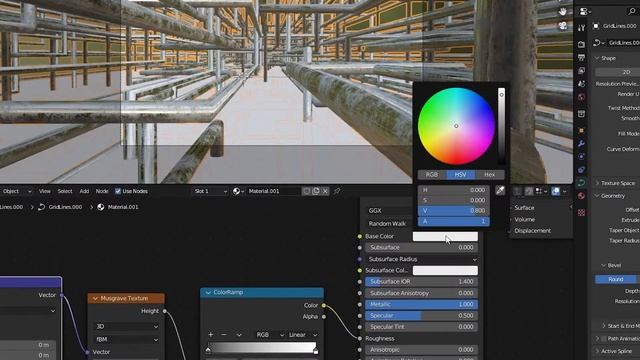Viewport: 640px width, 360px height.
Task: Click inside the HSV color wheel
Action: pyautogui.click(x=456, y=126)
